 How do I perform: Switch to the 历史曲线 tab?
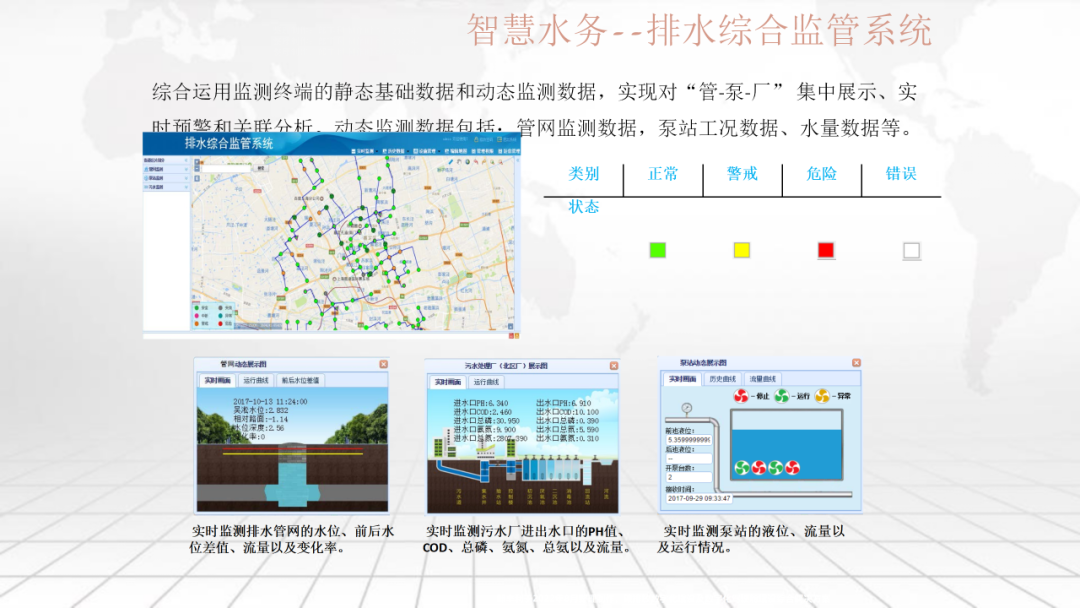722,379
